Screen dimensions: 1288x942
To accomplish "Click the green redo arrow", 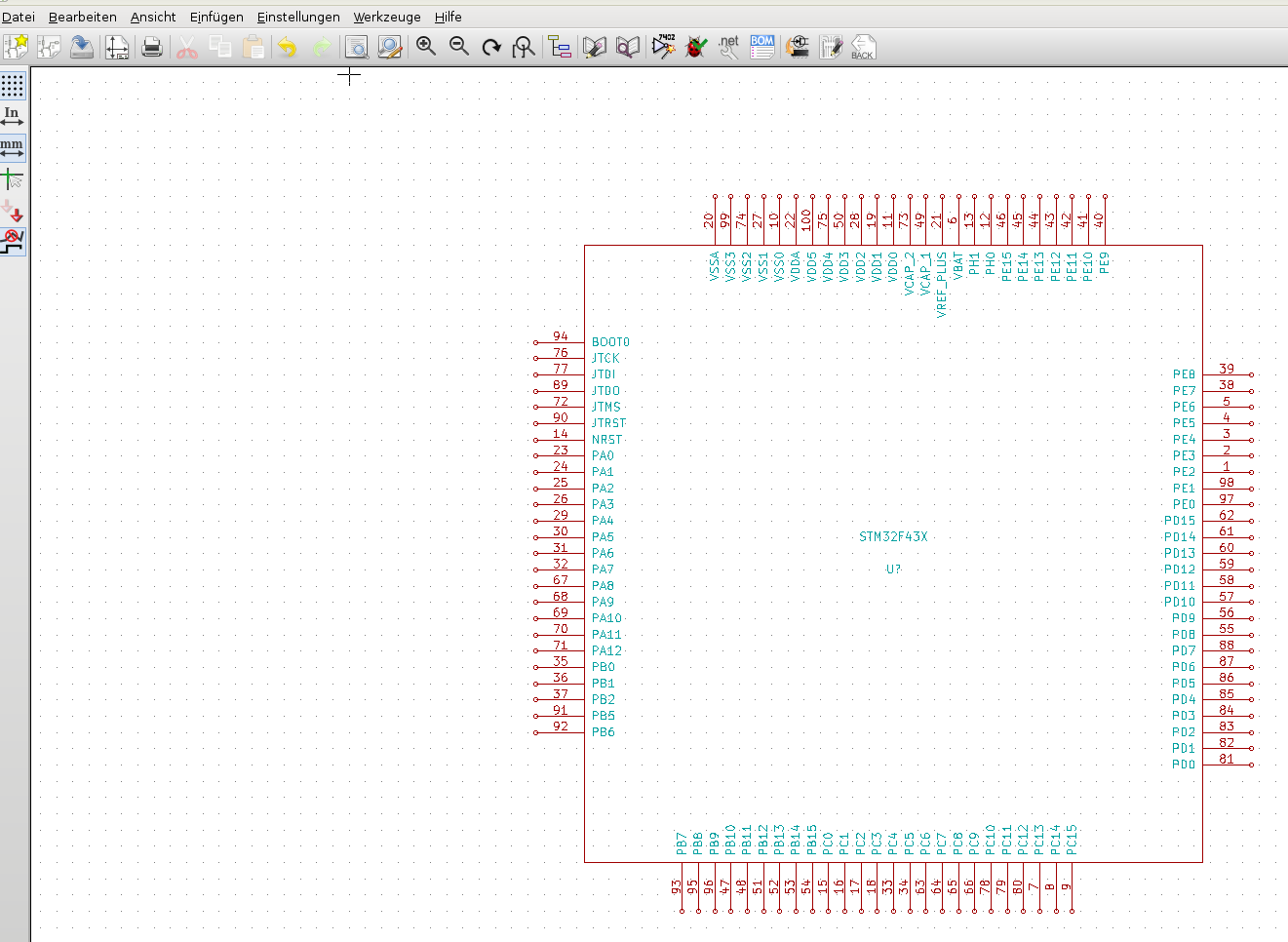I will point(322,47).
